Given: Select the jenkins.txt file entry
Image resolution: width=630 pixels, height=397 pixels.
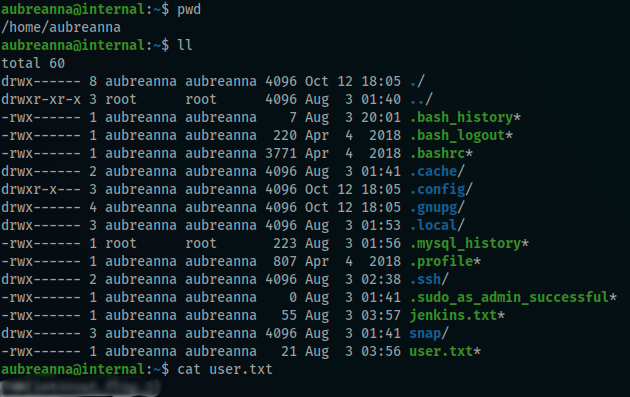Looking at the screenshot, I should [x=453, y=315].
